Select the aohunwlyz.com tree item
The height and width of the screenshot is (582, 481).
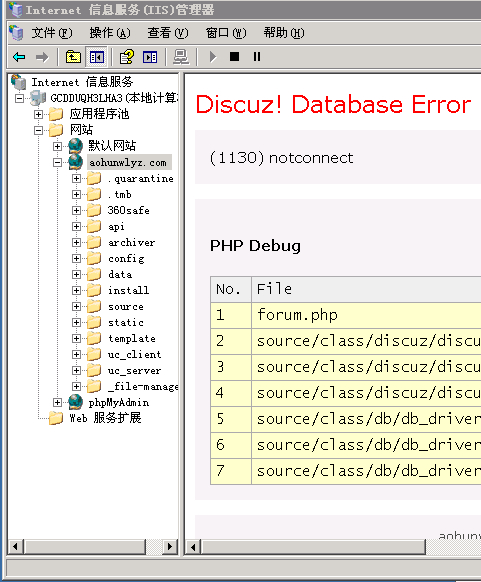tap(129, 162)
